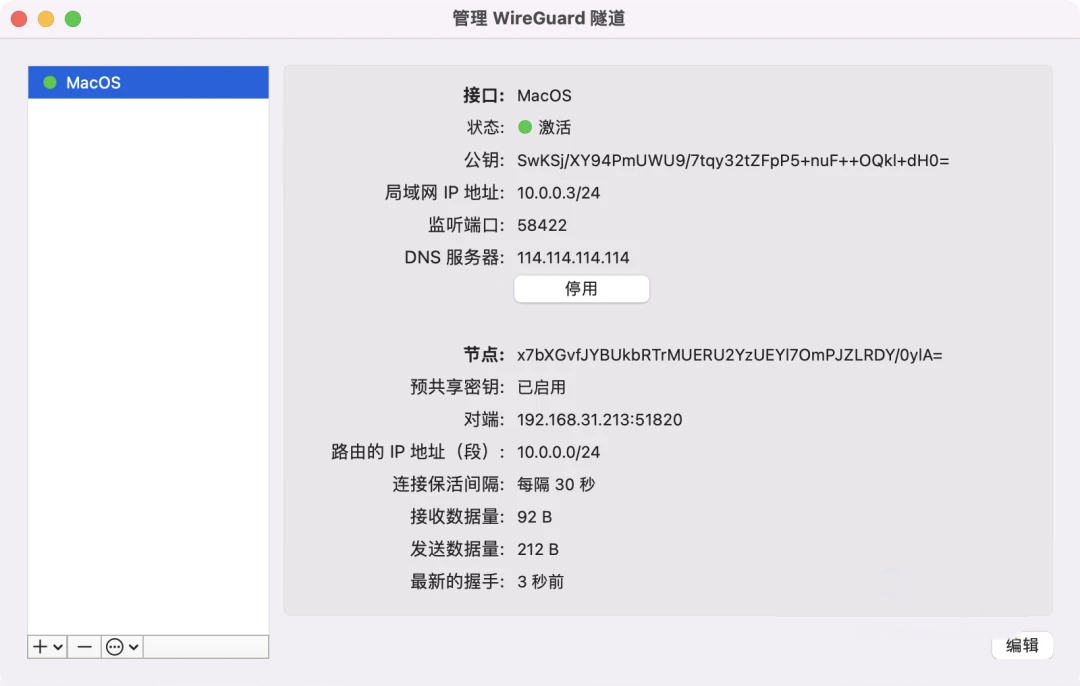Click keepalive value 每隔 30 秒
This screenshot has height=686, width=1080.
[x=556, y=484]
